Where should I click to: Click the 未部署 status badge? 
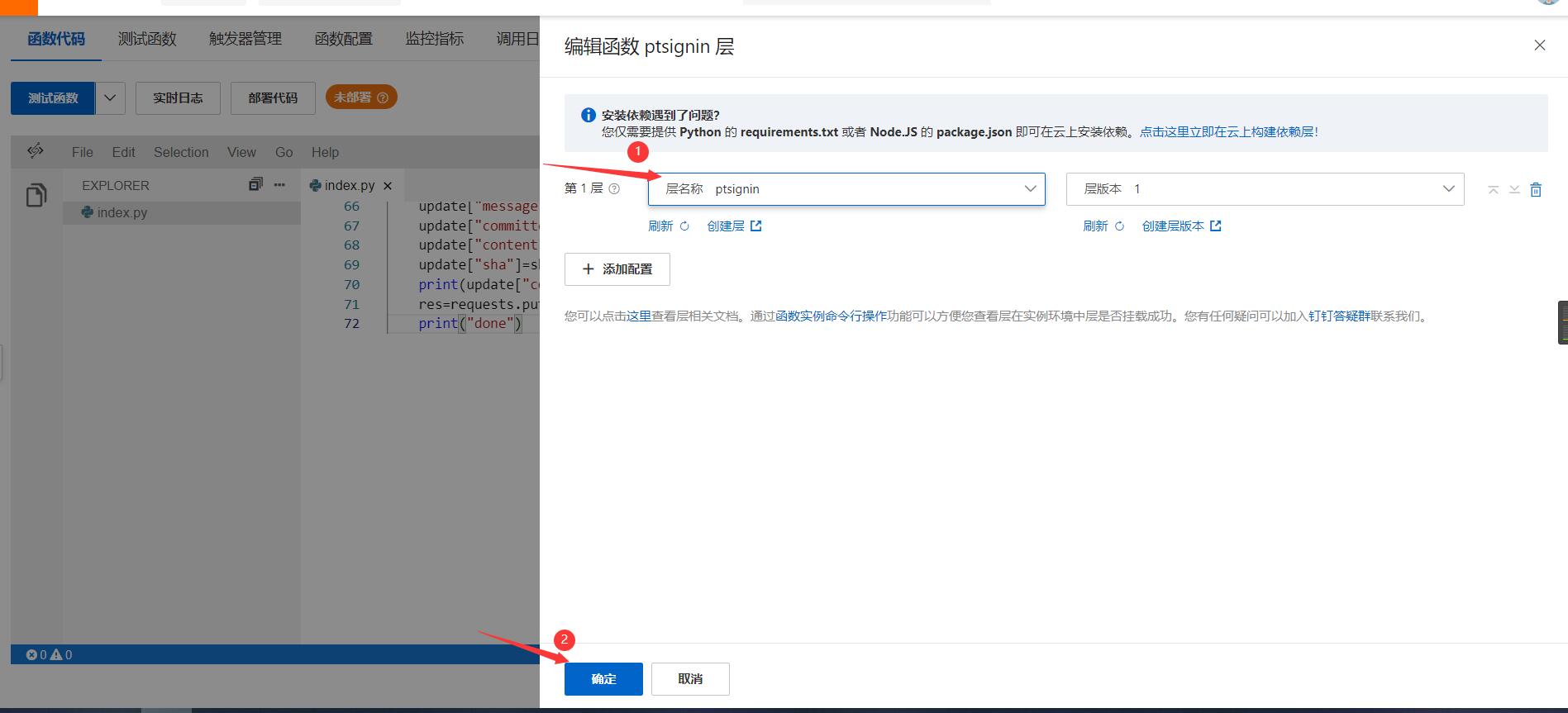(361, 97)
